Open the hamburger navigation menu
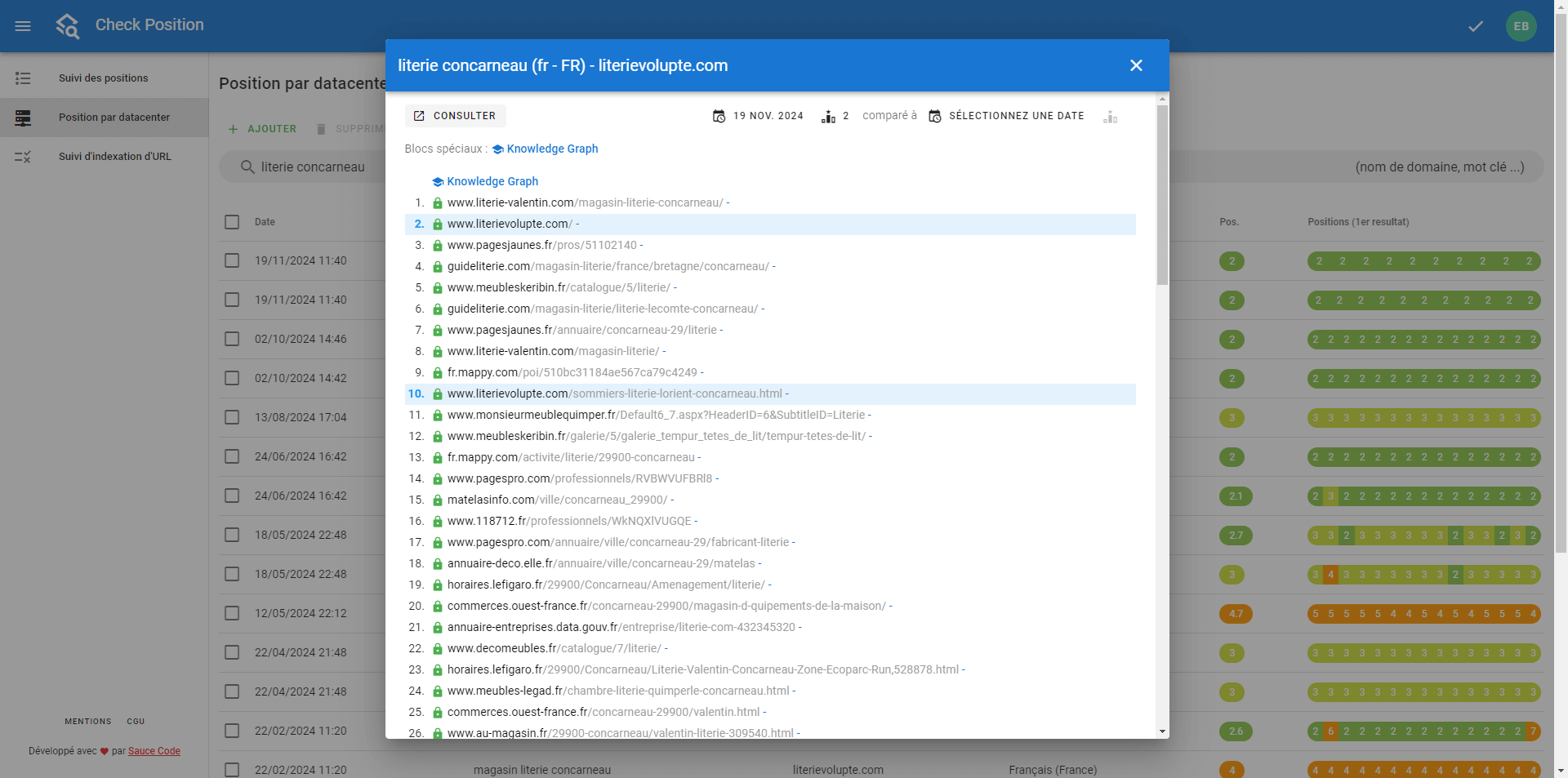The height and width of the screenshot is (778, 1568). click(x=23, y=26)
